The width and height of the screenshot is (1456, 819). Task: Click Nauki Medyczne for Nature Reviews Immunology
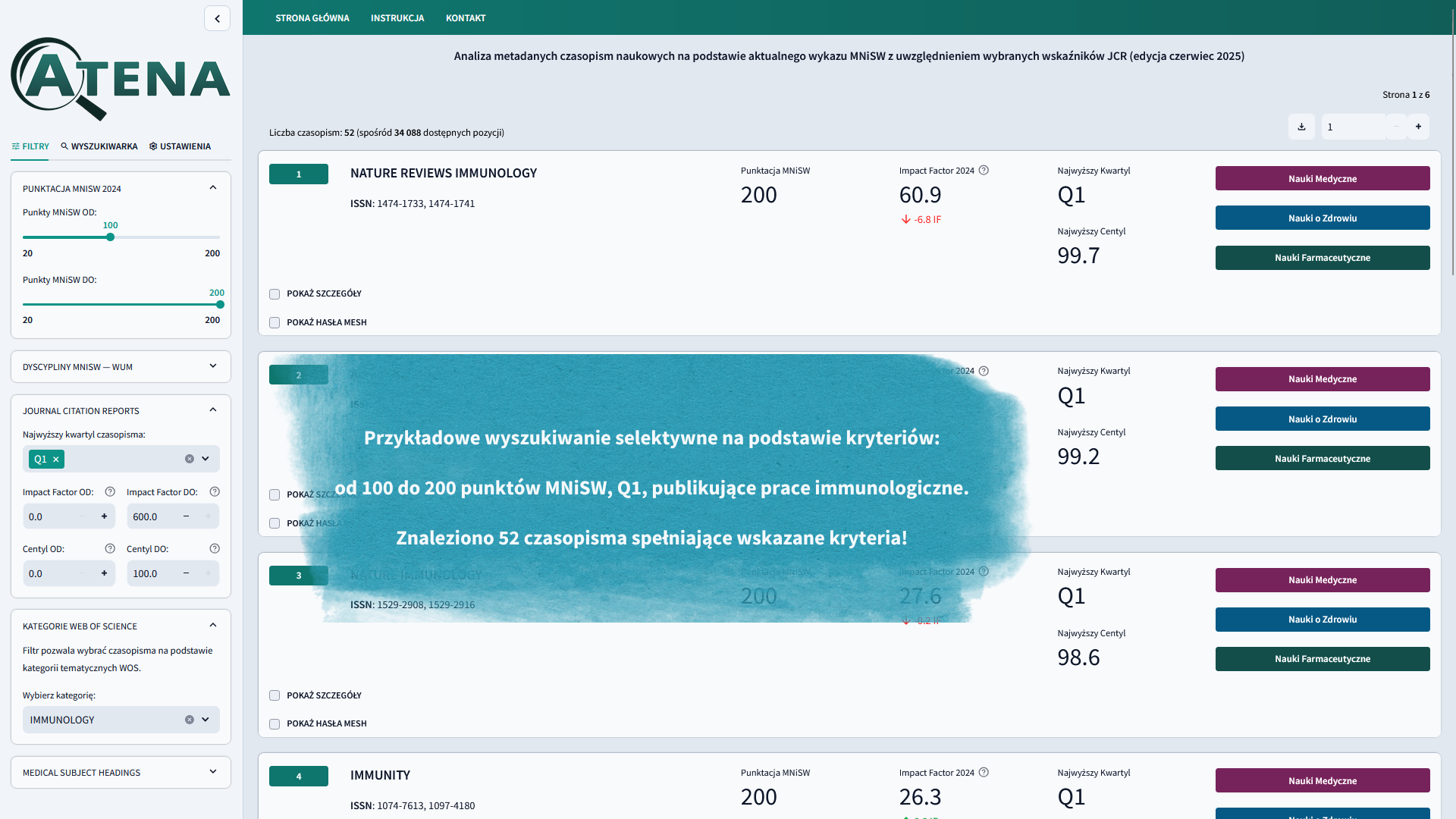[x=1323, y=178]
